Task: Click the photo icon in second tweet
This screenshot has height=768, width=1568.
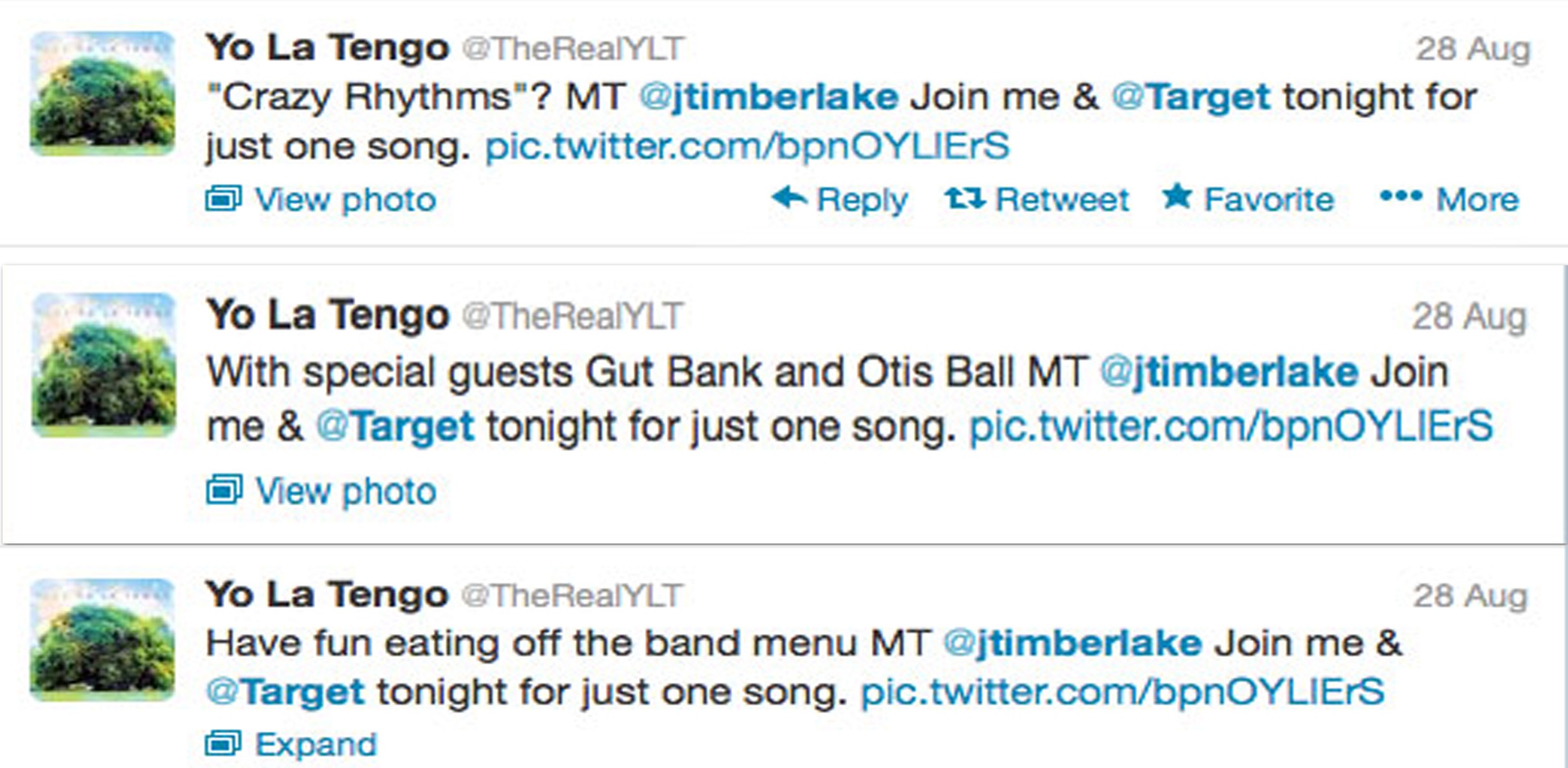Action: click(x=224, y=490)
